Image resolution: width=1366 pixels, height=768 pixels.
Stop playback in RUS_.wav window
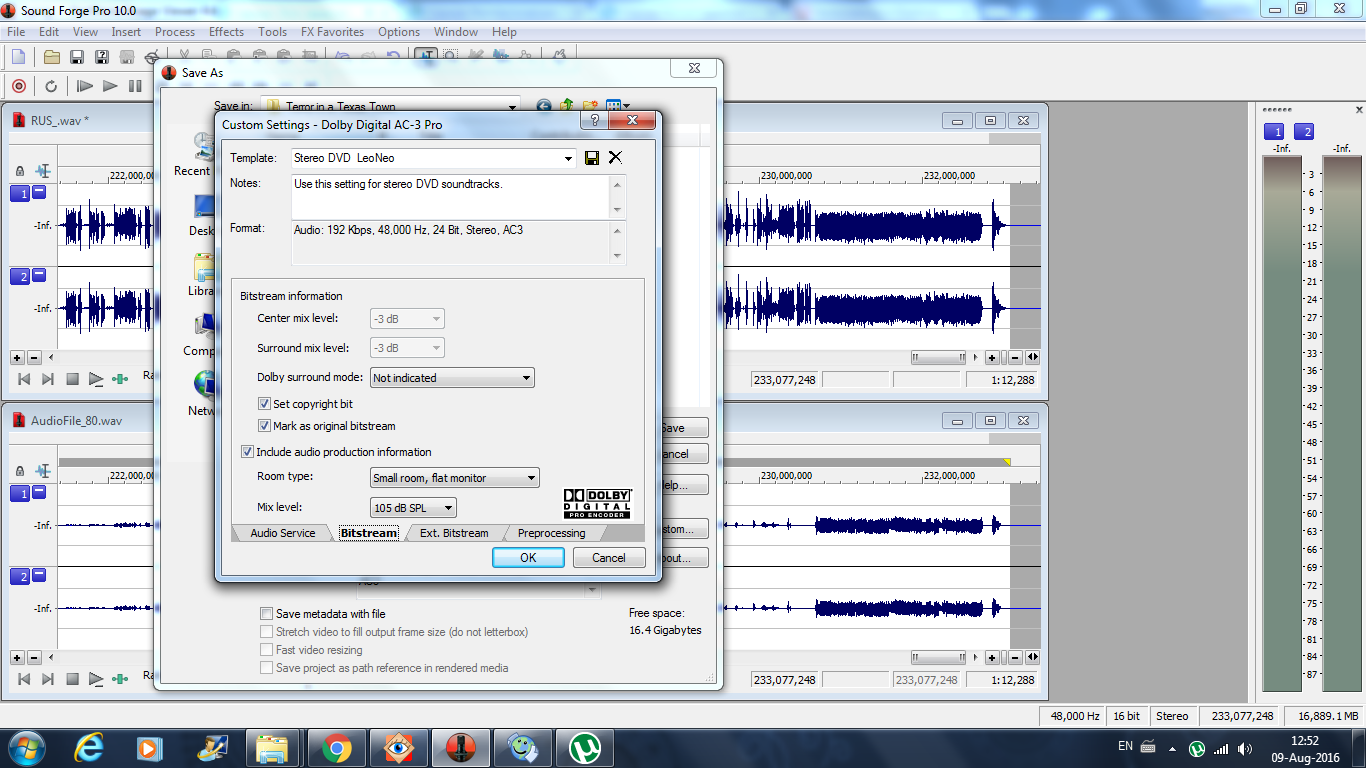click(x=72, y=379)
